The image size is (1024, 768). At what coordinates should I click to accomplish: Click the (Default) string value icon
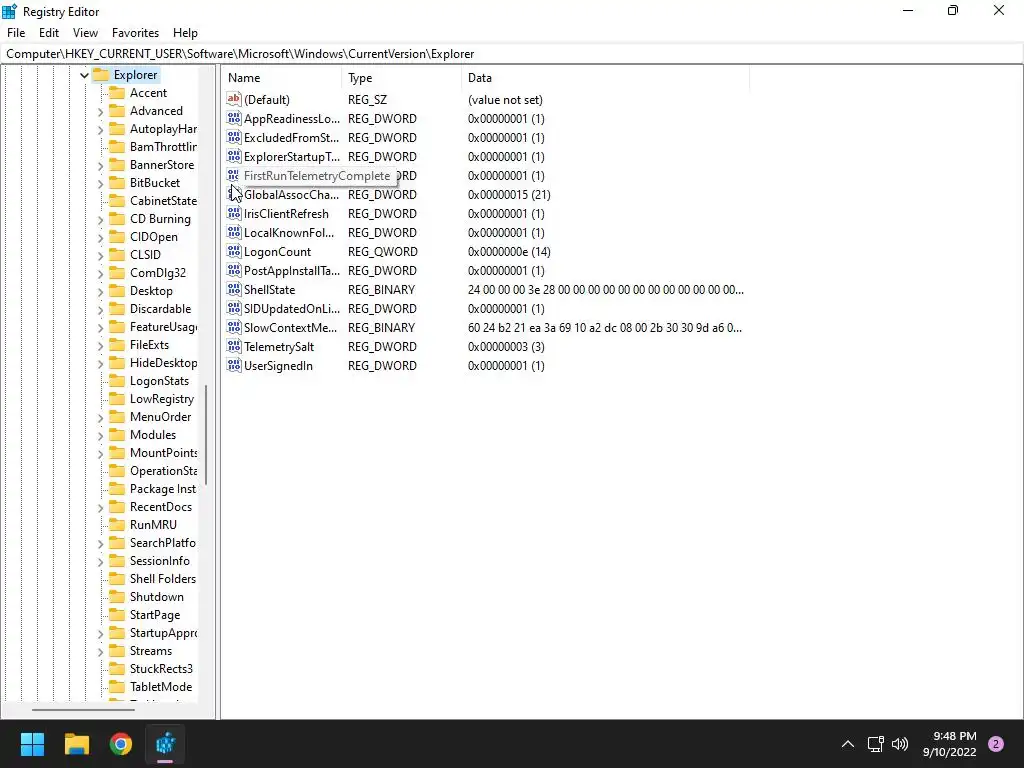coord(234,99)
